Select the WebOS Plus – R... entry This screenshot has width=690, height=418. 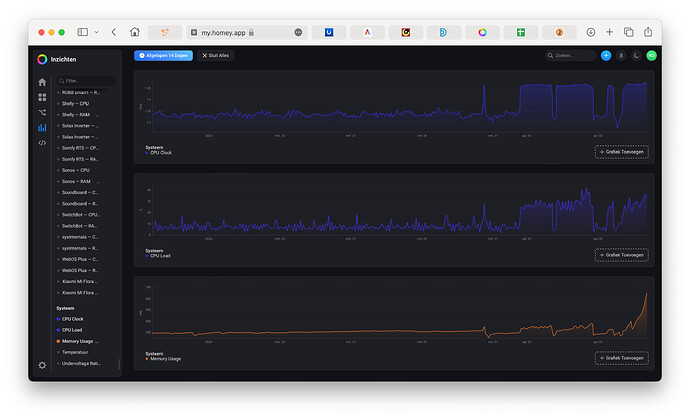(x=78, y=271)
